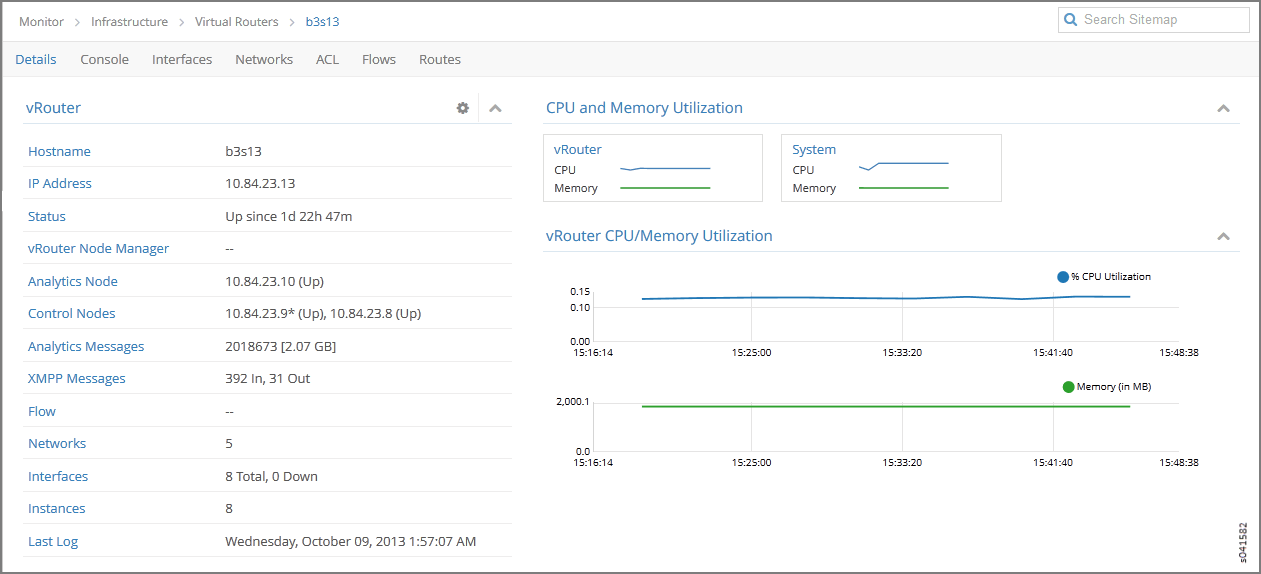Image resolution: width=1261 pixels, height=574 pixels.
Task: Open the Interfaces tab
Action: pos(182,60)
